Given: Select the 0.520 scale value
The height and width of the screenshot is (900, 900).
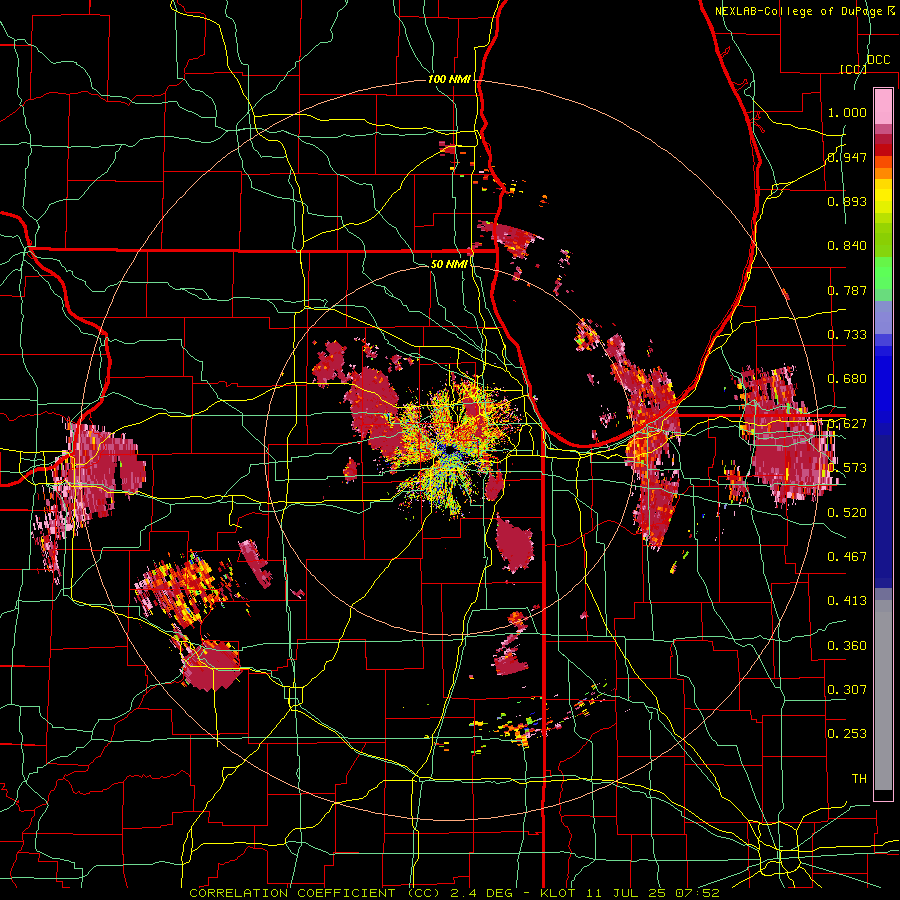Looking at the screenshot, I should point(847,513).
